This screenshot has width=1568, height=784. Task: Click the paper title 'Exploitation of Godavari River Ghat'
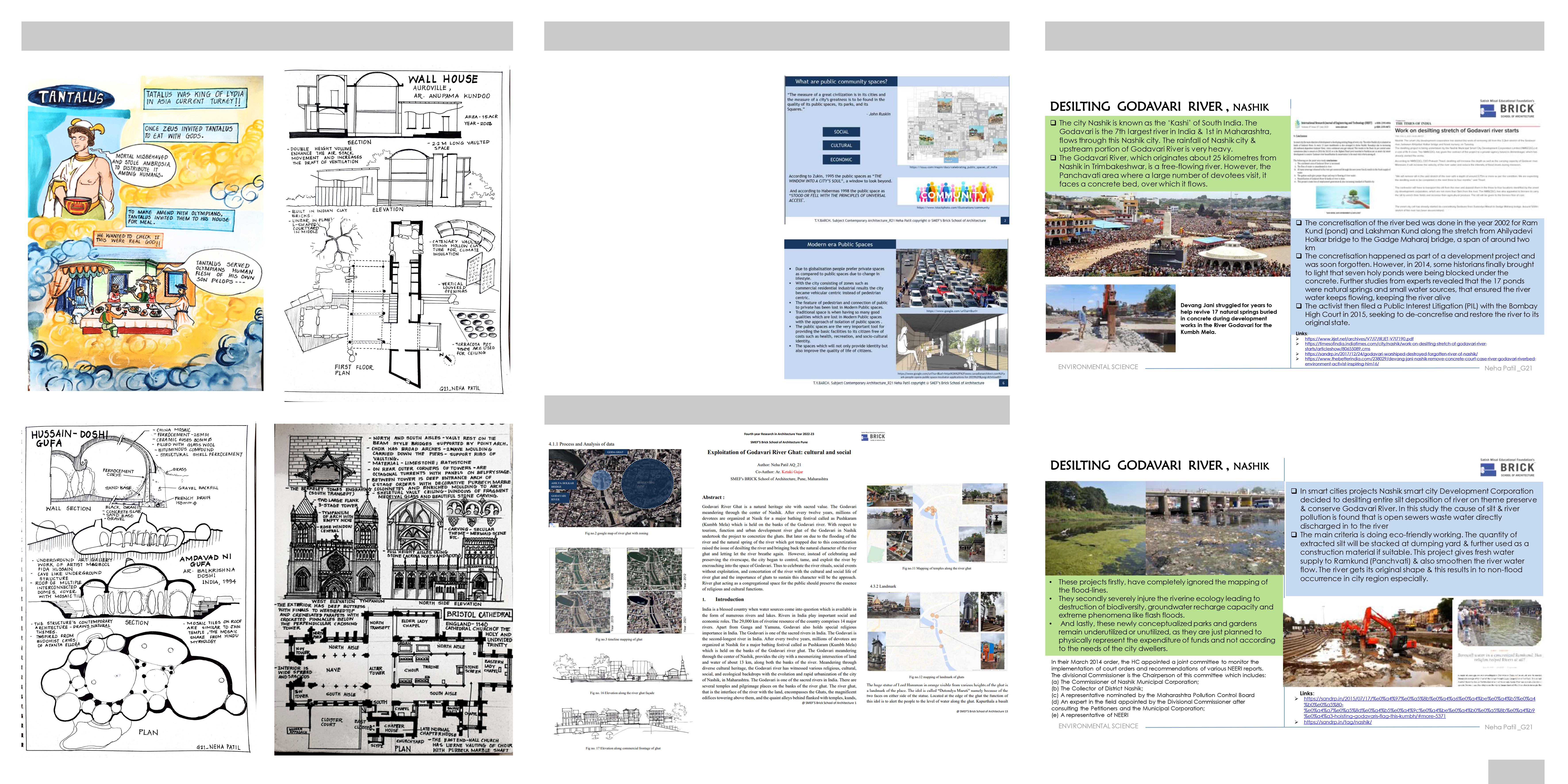[x=779, y=452]
